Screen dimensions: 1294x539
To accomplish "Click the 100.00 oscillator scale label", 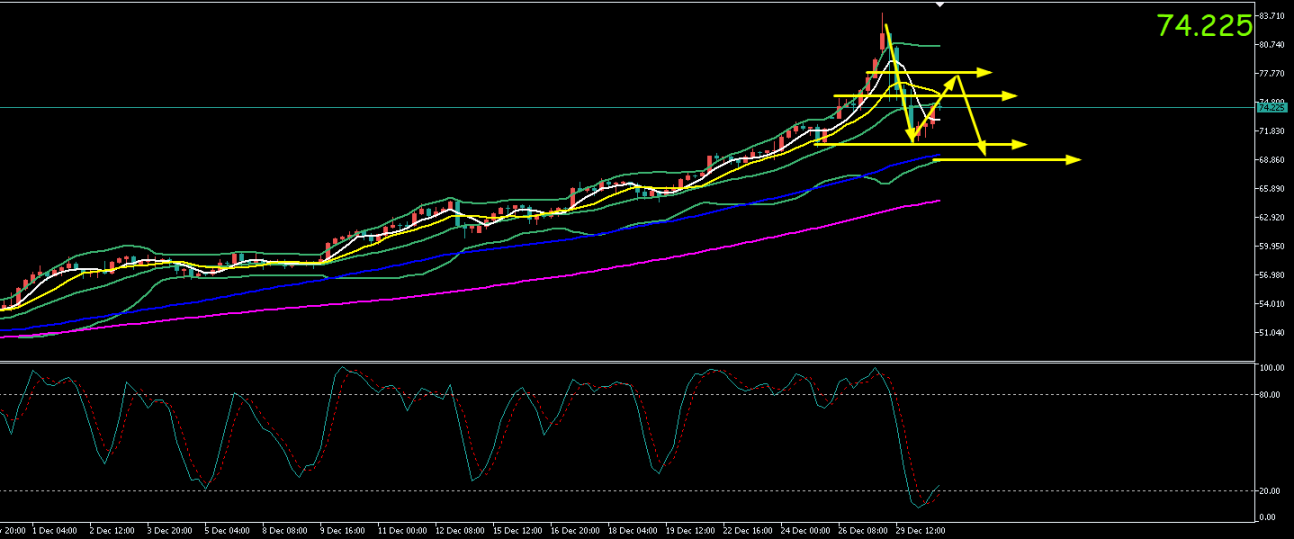I will click(x=1272, y=368).
